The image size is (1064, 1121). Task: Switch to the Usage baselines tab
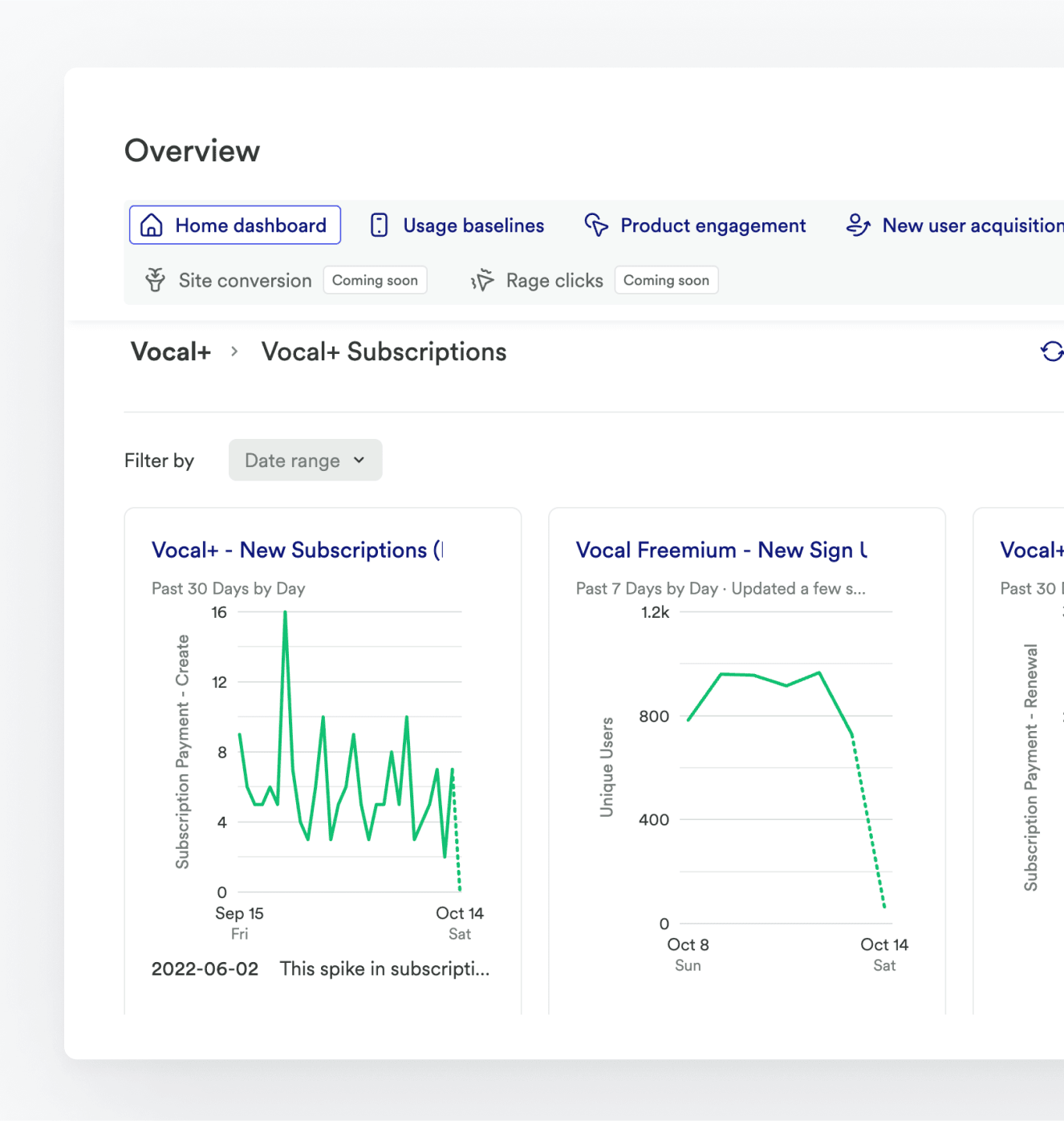click(473, 225)
